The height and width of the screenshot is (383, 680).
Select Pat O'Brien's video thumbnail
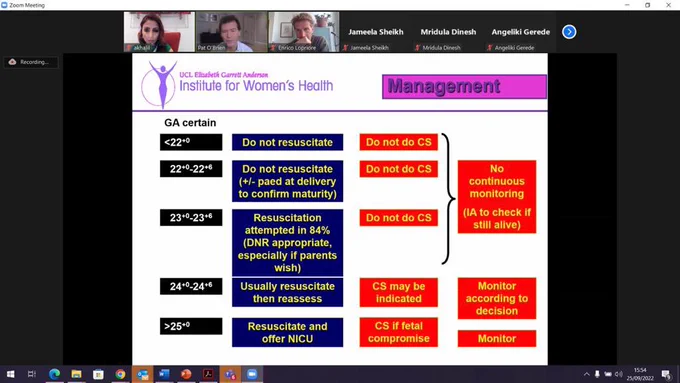click(231, 32)
